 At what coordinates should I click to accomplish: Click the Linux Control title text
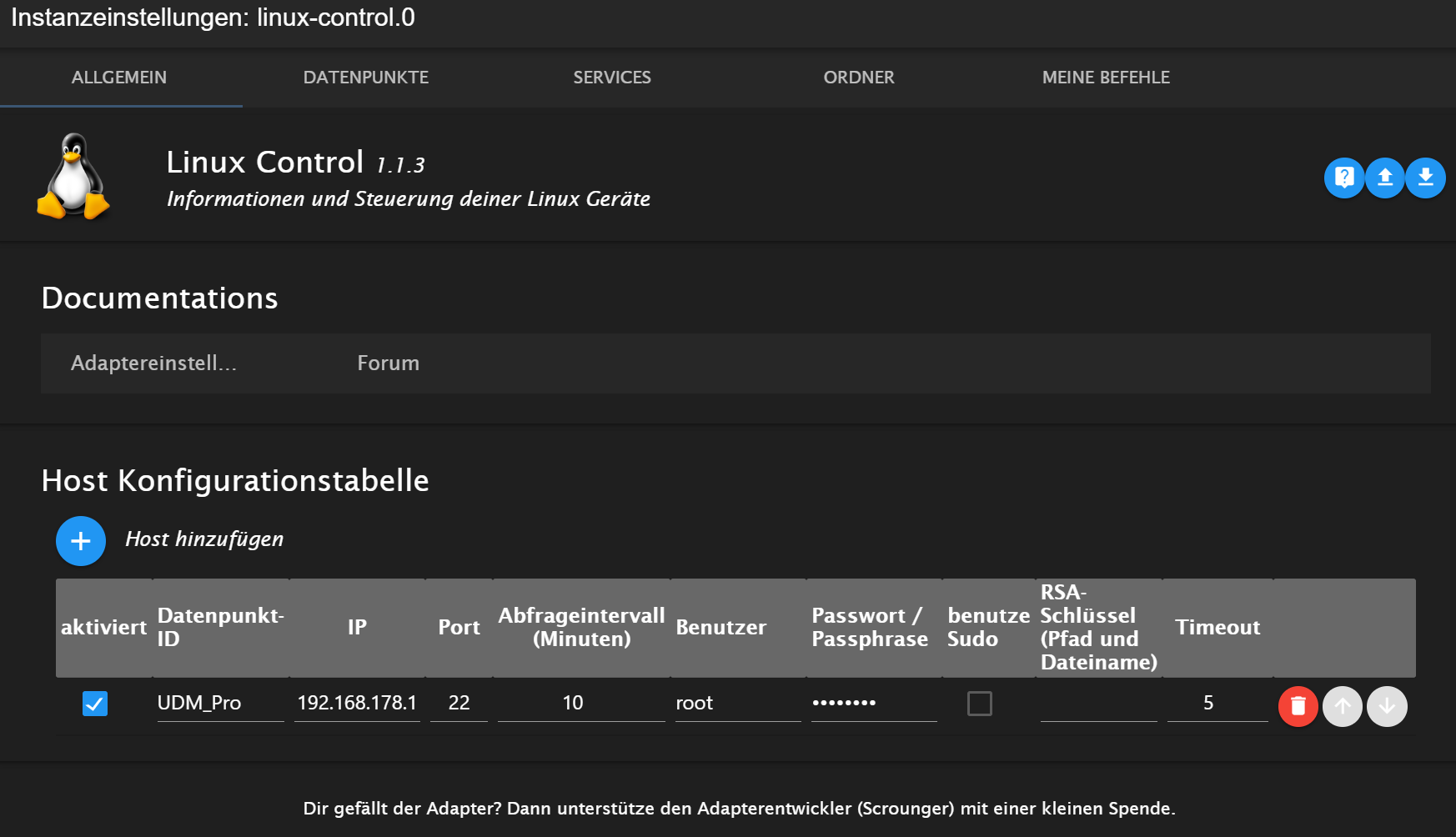point(265,162)
